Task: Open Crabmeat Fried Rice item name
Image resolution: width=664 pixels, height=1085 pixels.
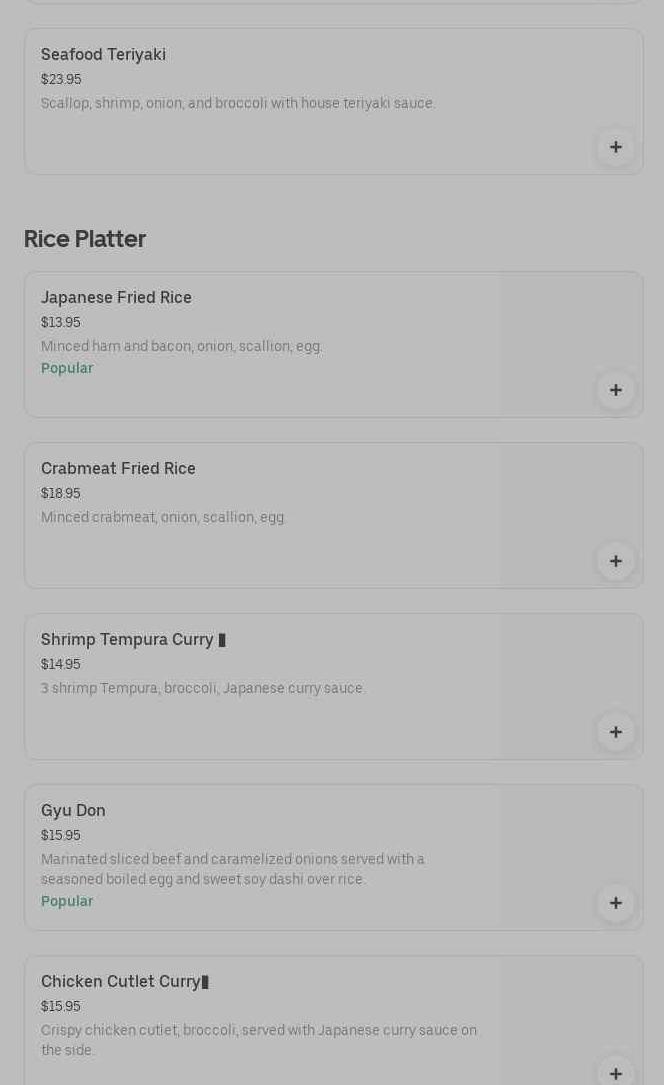Action: point(118,469)
